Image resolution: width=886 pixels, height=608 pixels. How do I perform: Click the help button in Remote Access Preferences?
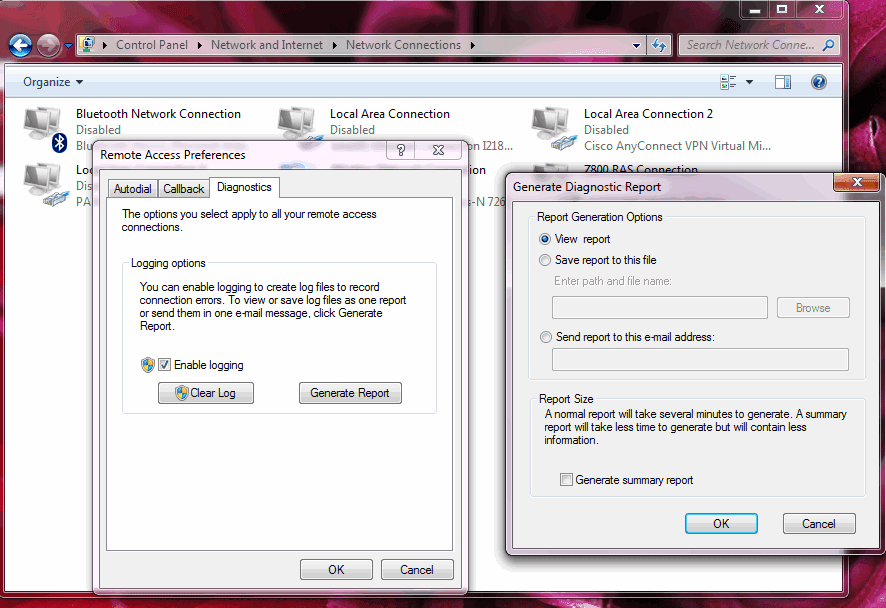point(401,150)
